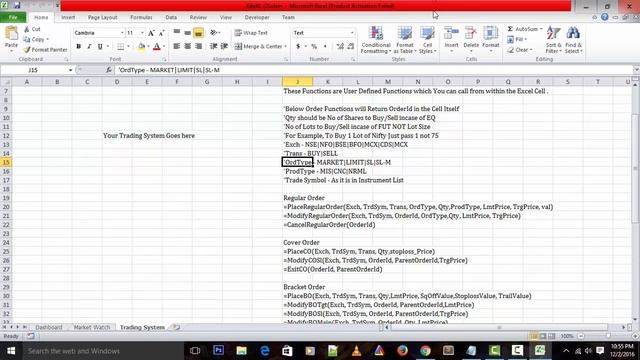Open the Market Watch sheet tab
Image resolution: width=640 pixels, height=360 pixels.
click(92, 327)
